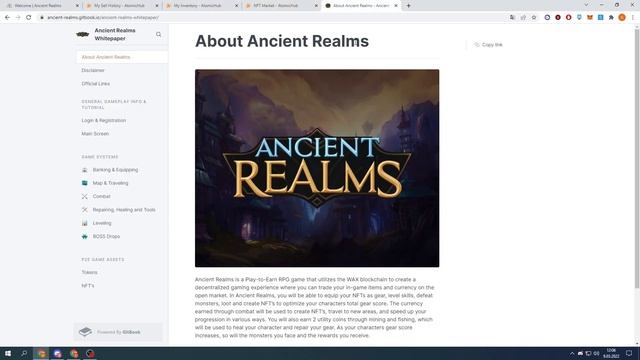Open the Official Links page
640x360 pixels.
[x=96, y=84]
